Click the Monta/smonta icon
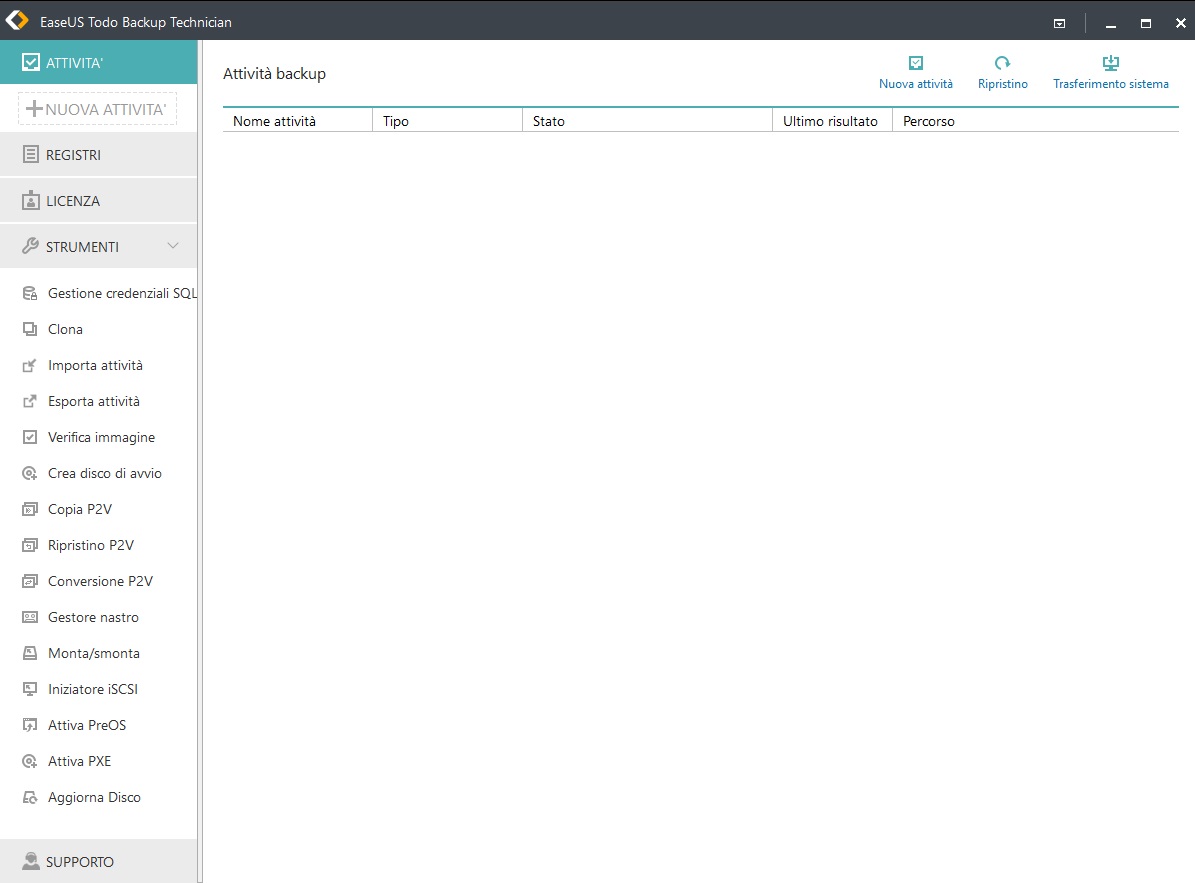Image resolution: width=1195 pixels, height=883 pixels. click(x=30, y=653)
